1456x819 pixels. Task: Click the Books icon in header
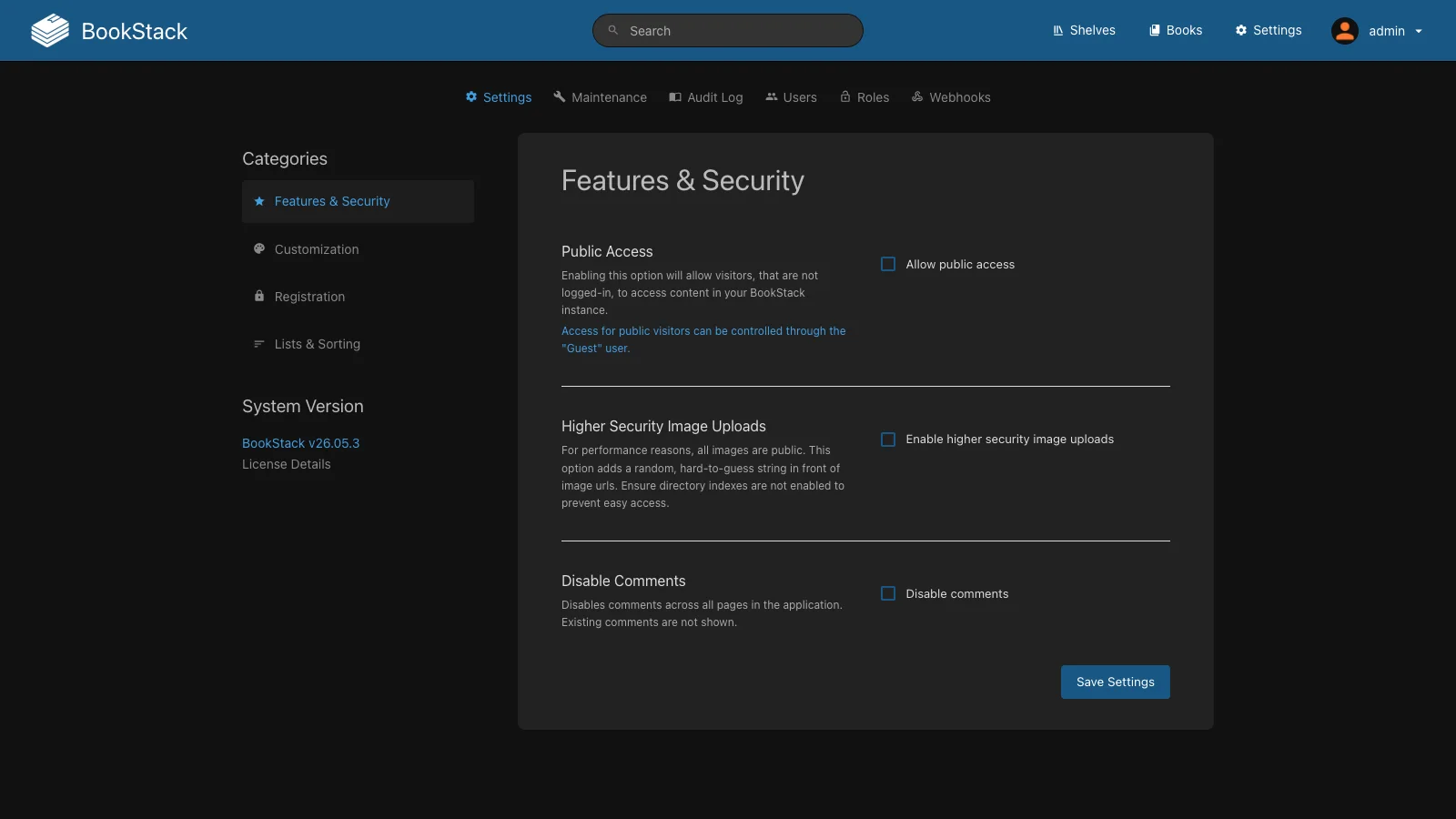[1155, 30]
